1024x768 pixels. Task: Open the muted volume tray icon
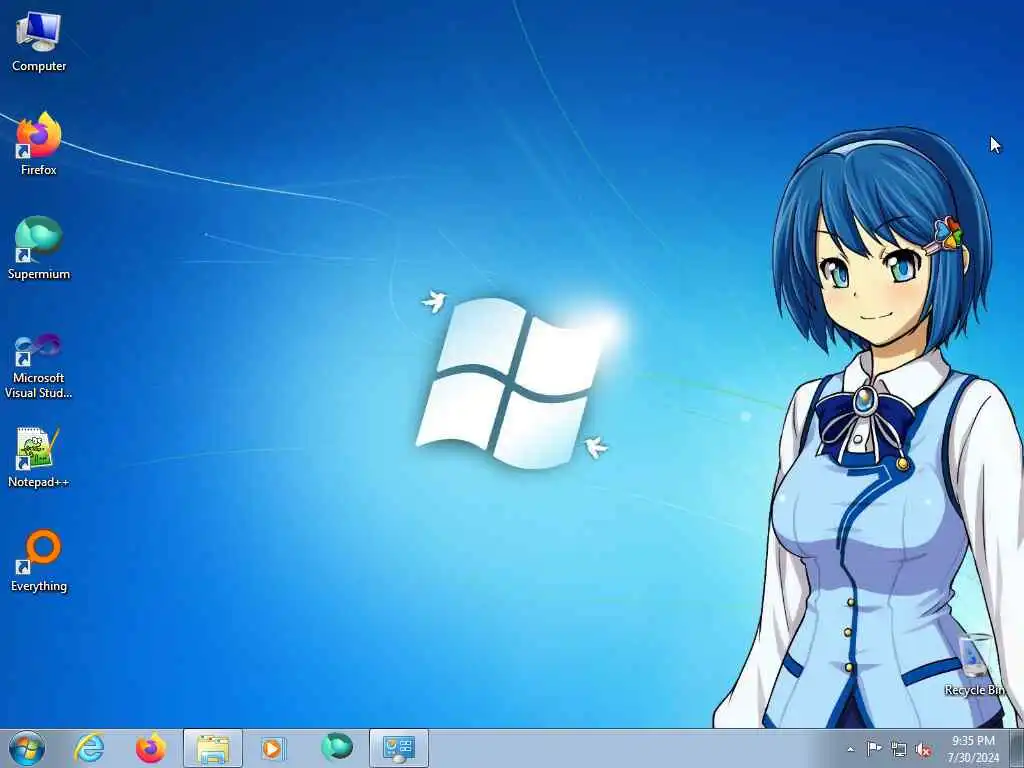pos(923,749)
